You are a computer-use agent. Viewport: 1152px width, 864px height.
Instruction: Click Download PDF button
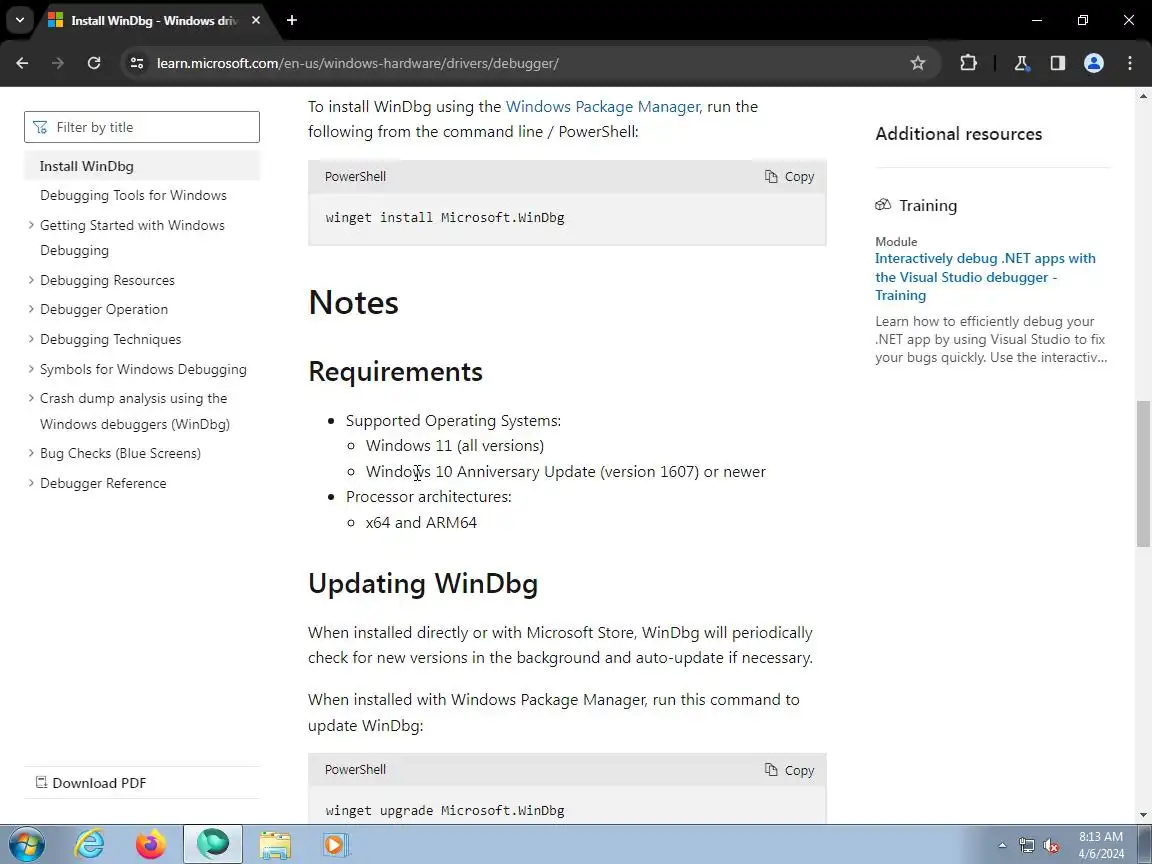[92, 782]
